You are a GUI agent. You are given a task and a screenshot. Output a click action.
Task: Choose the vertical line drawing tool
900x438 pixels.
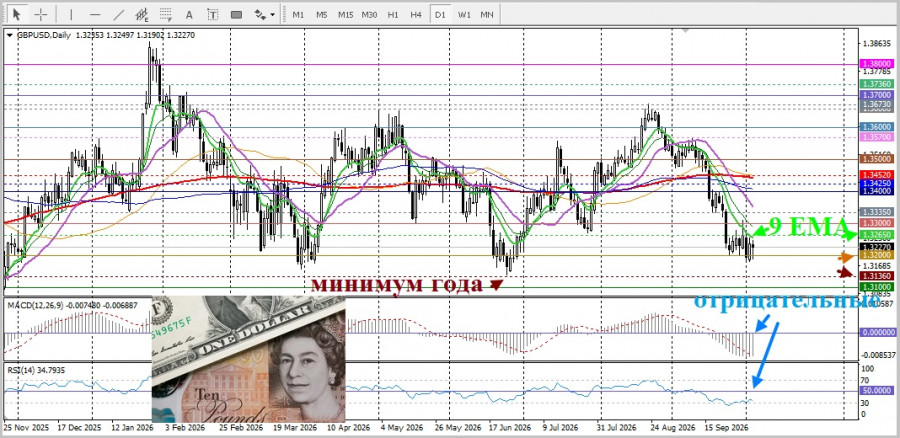(71, 14)
